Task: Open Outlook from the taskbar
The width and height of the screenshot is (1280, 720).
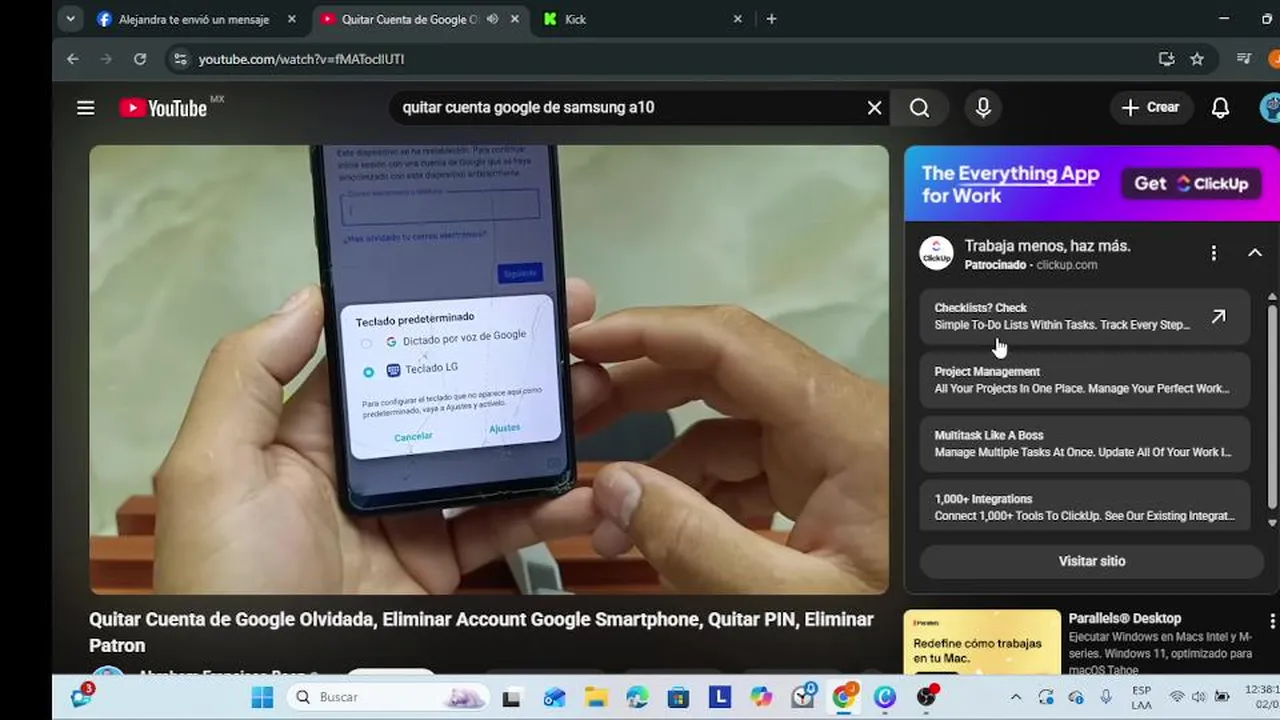Action: click(554, 697)
